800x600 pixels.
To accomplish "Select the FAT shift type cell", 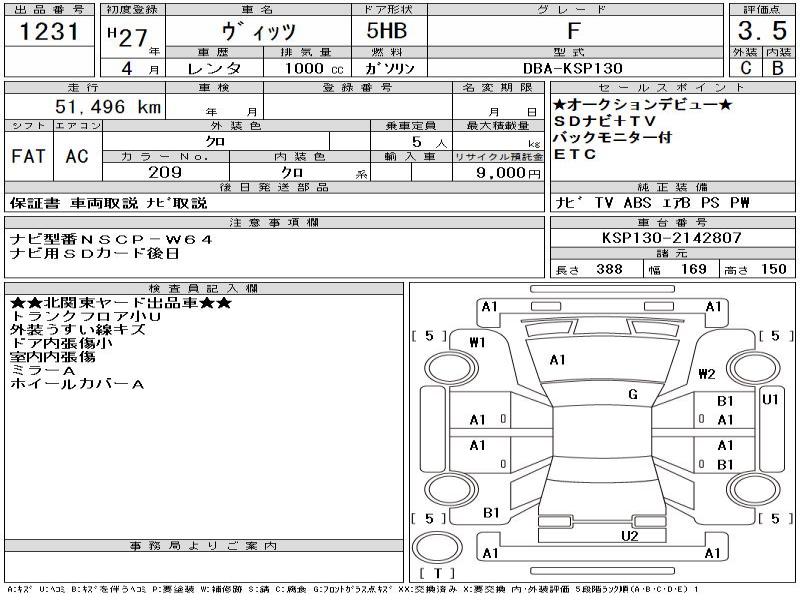I will 28,156.
